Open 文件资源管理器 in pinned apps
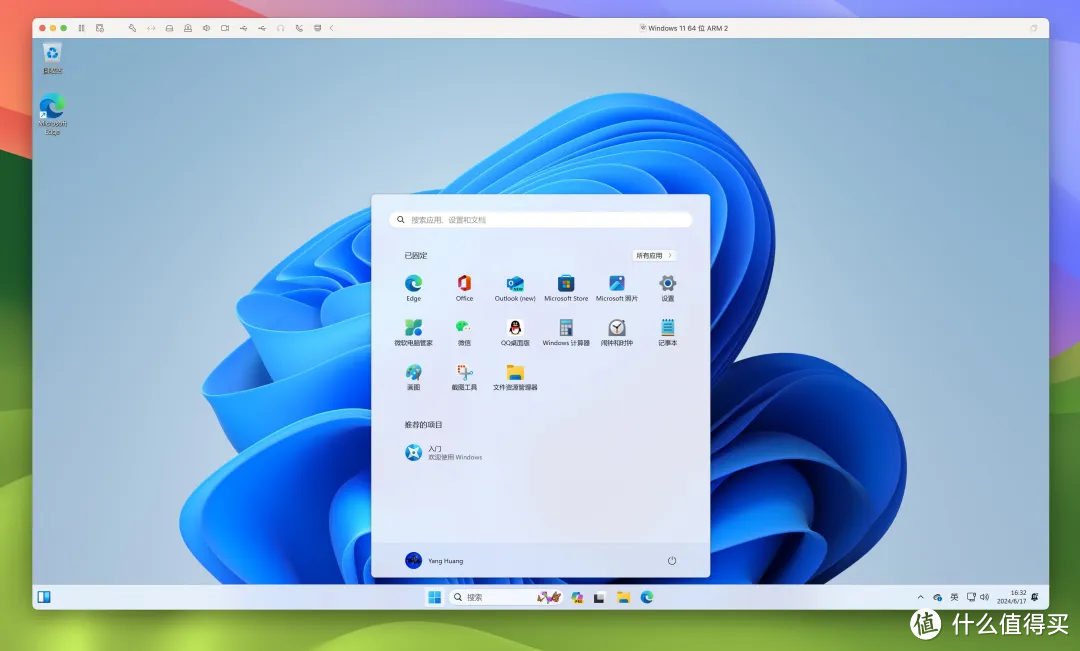 [515, 378]
